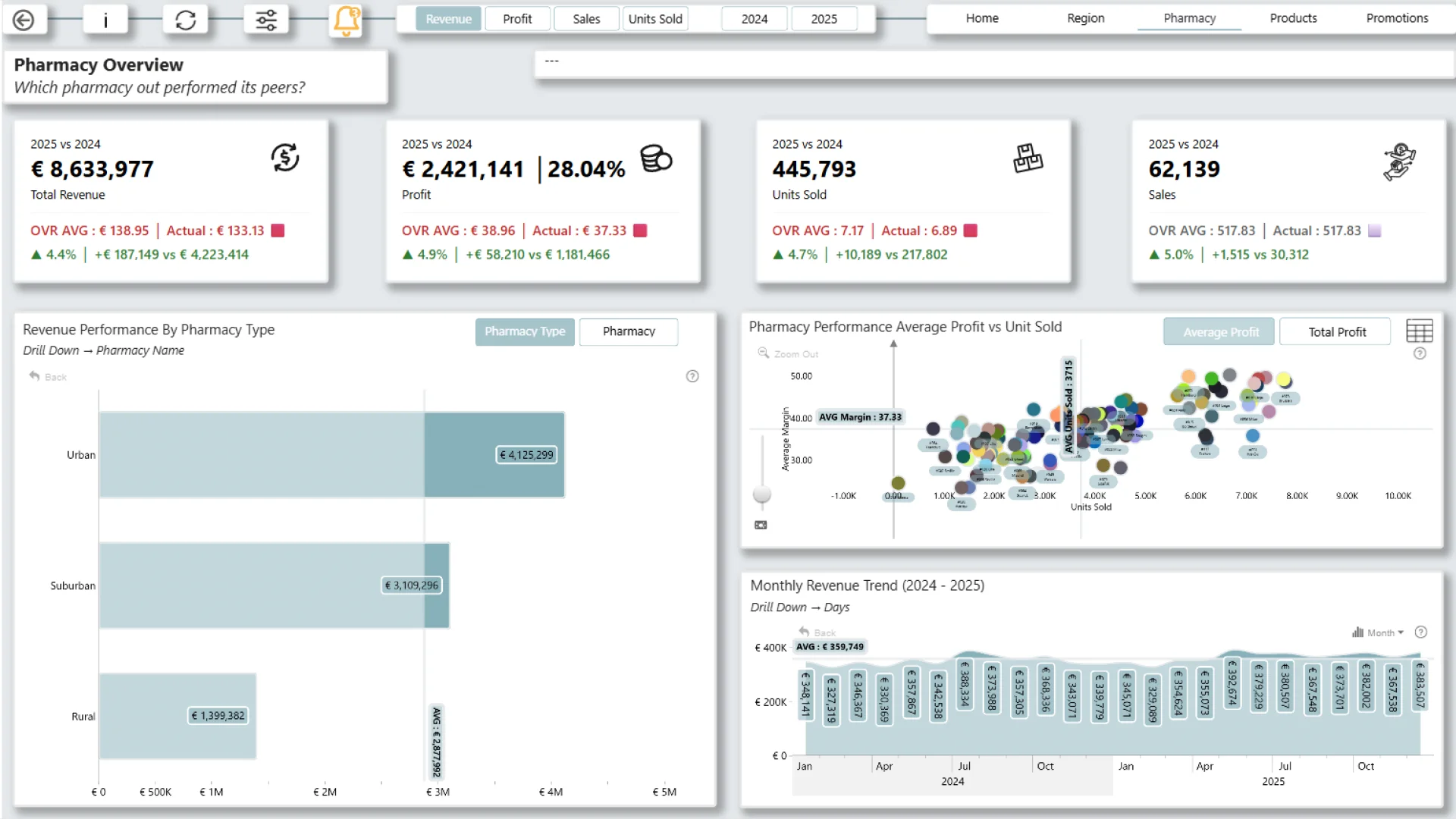Click the Zoom Out magnifier icon

764,353
